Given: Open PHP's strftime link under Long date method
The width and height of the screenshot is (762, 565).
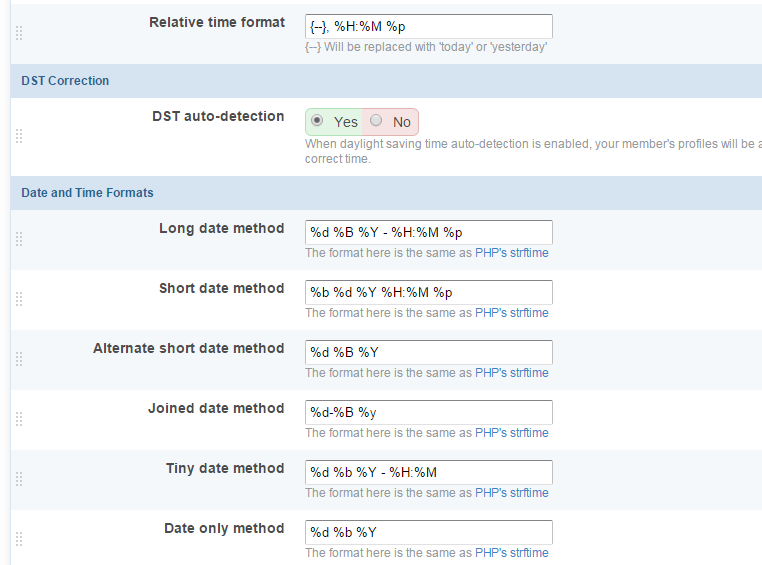Looking at the screenshot, I should [x=512, y=253].
